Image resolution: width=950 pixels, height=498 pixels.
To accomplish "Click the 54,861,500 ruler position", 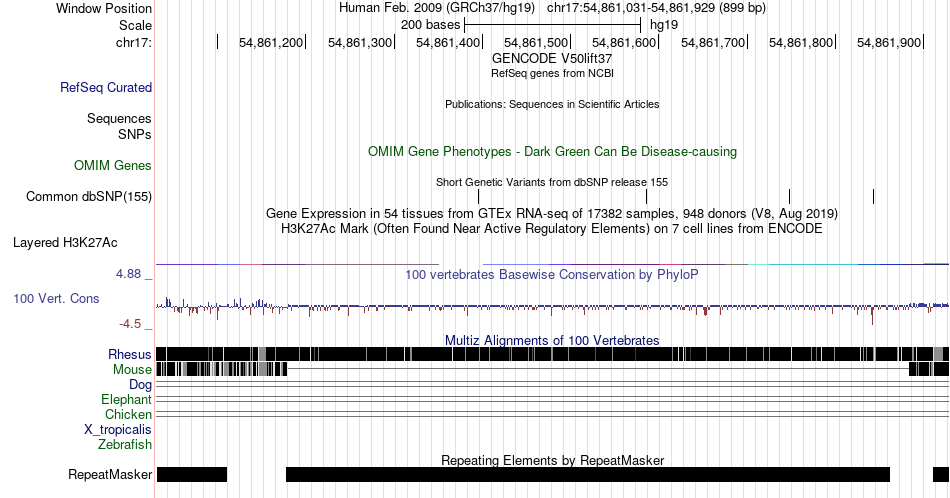I will 536,42.
